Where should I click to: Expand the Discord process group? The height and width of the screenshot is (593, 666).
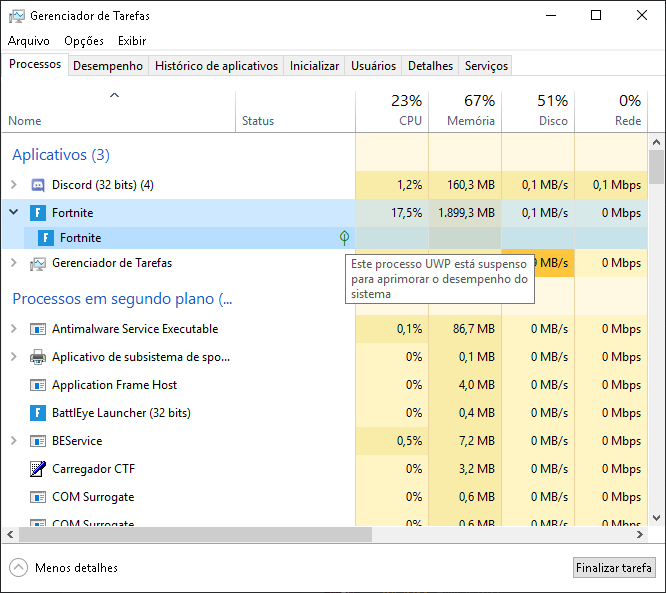click(14, 185)
